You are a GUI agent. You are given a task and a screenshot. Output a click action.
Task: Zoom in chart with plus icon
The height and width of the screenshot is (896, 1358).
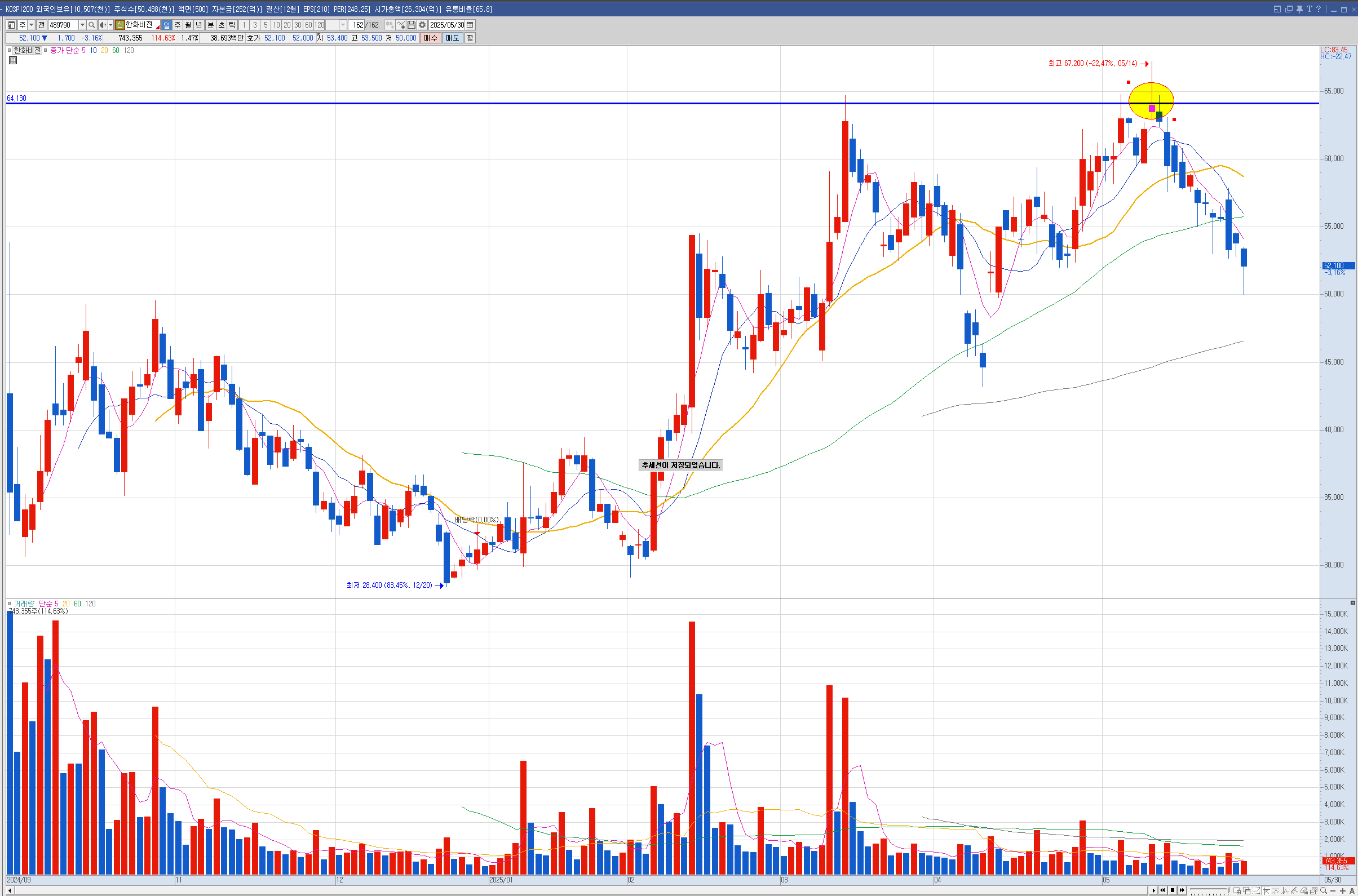tap(1343, 891)
